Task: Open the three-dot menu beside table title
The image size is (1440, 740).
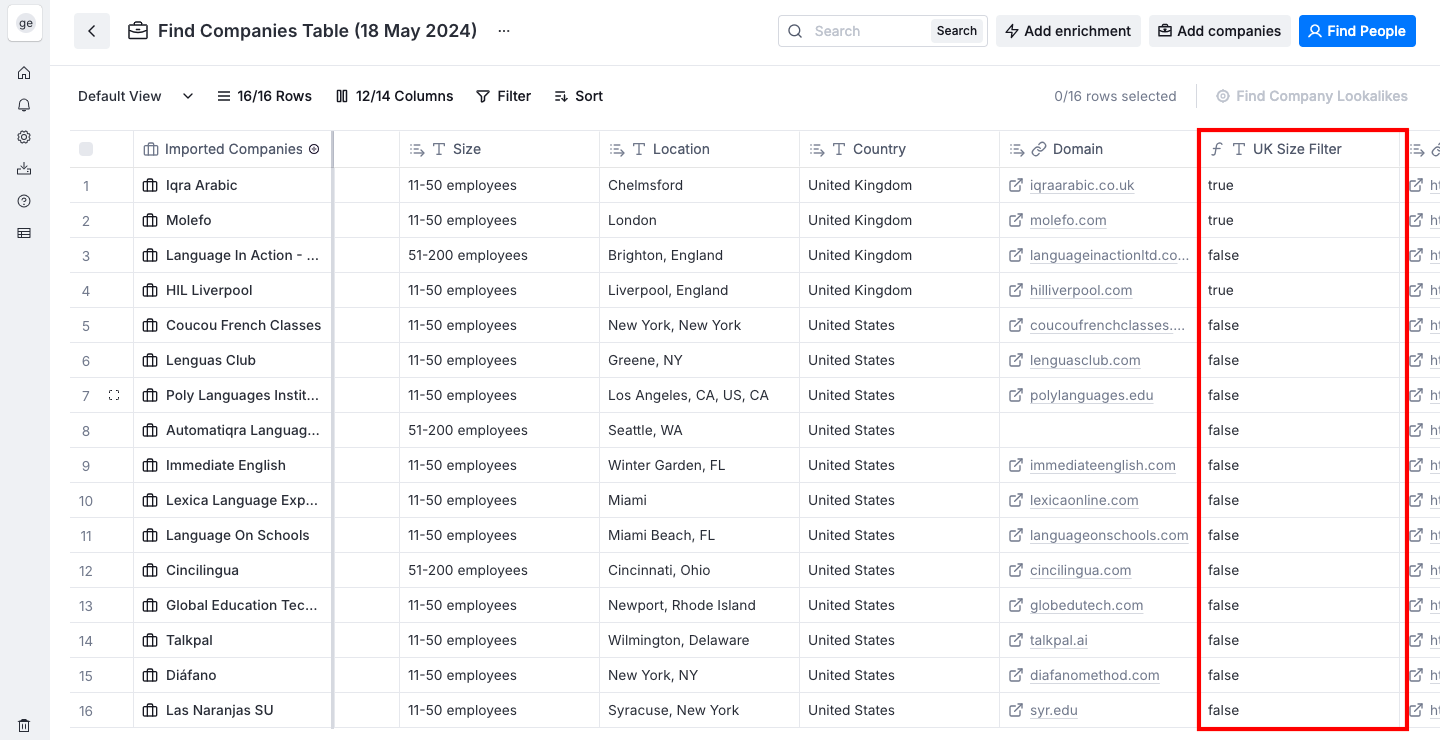Action: [504, 31]
